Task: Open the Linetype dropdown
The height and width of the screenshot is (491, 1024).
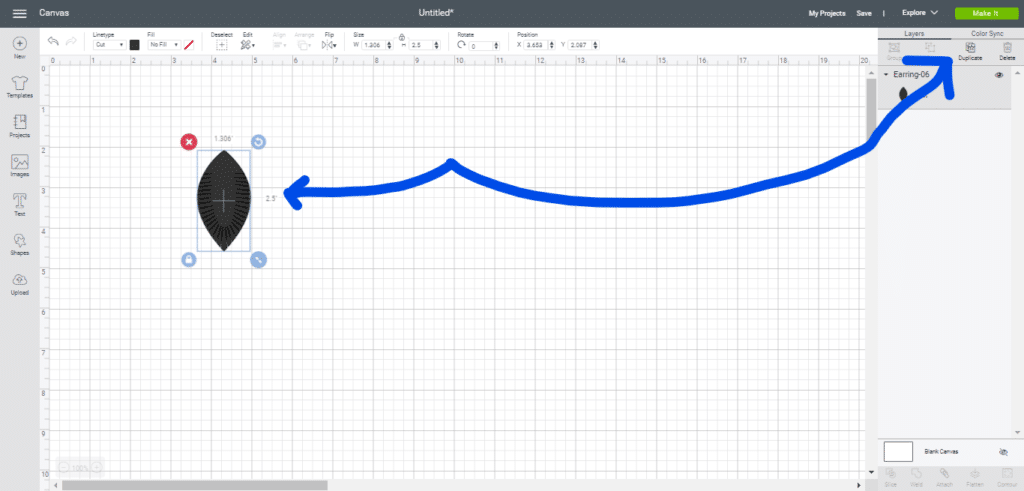Action: [109, 45]
